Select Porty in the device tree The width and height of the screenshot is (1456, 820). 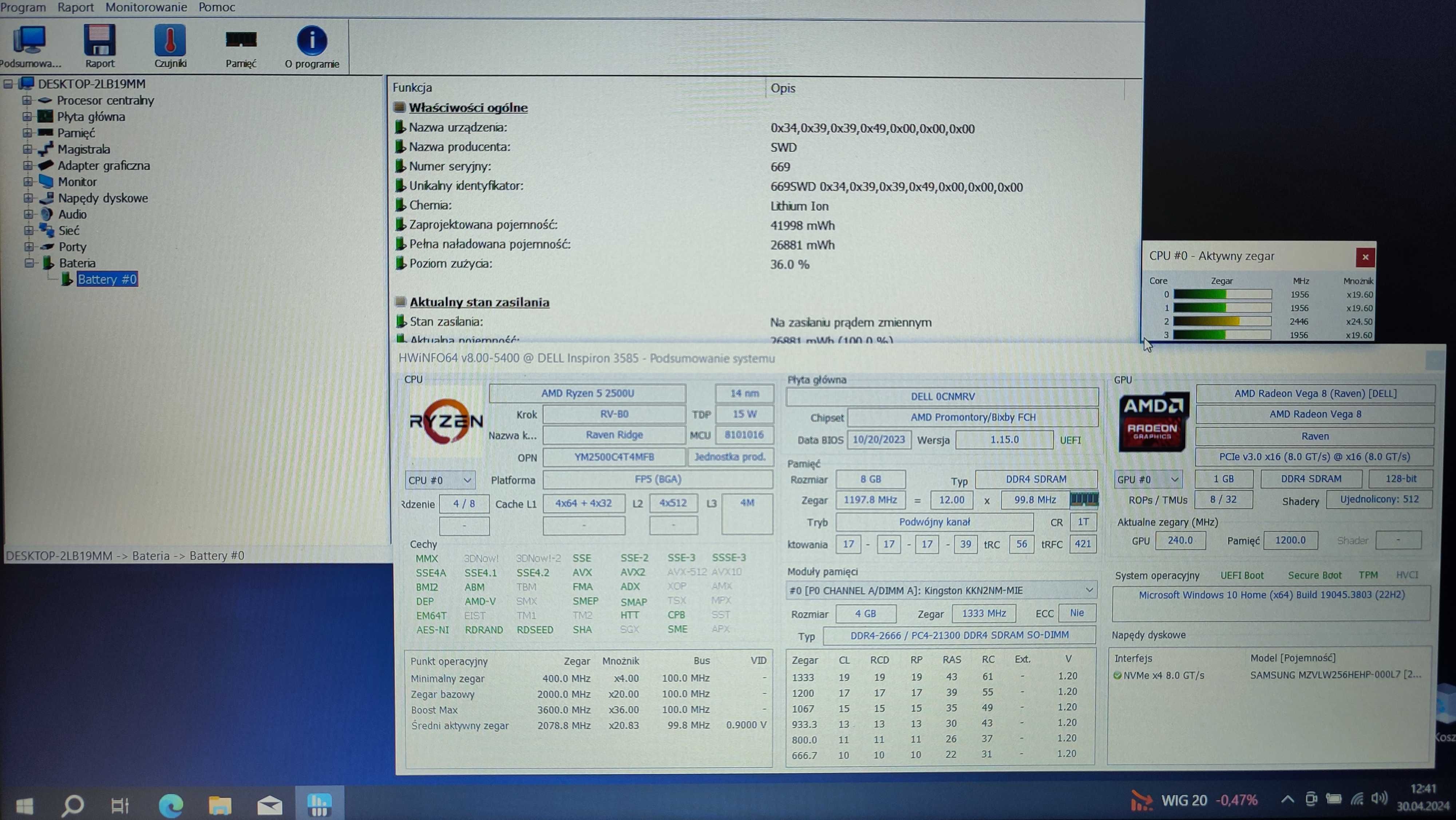pos(72,247)
